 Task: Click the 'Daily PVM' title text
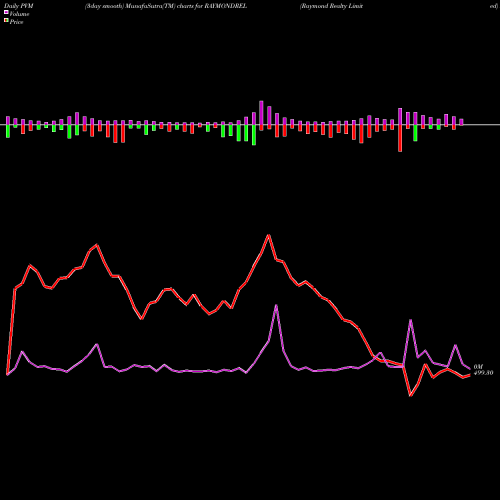click(x=19, y=6)
